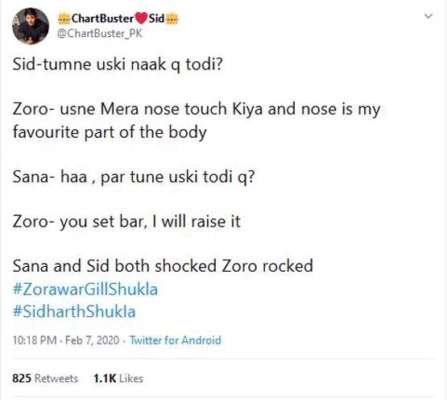Image resolution: width=447 pixels, height=400 pixels.
Task: Click the line 'Sid-tumne uski naak q todi?'
Action: pos(117,64)
